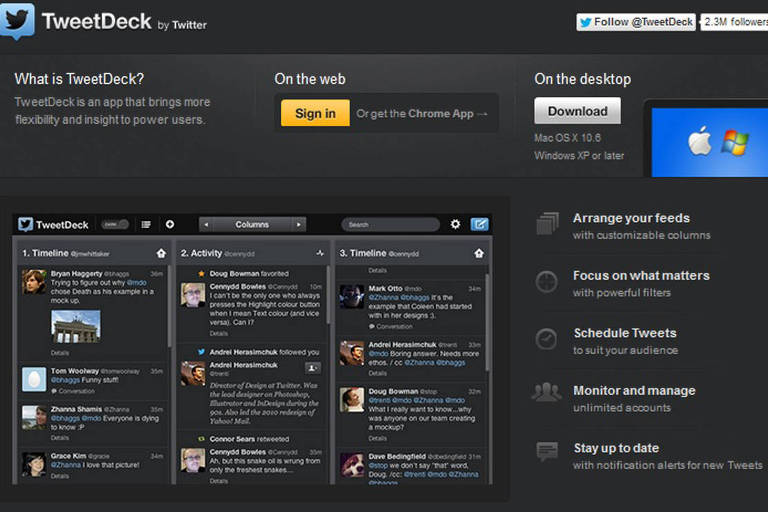768x512 pixels.
Task: Click Bryan Haggerty's avatar
Action: point(34,282)
